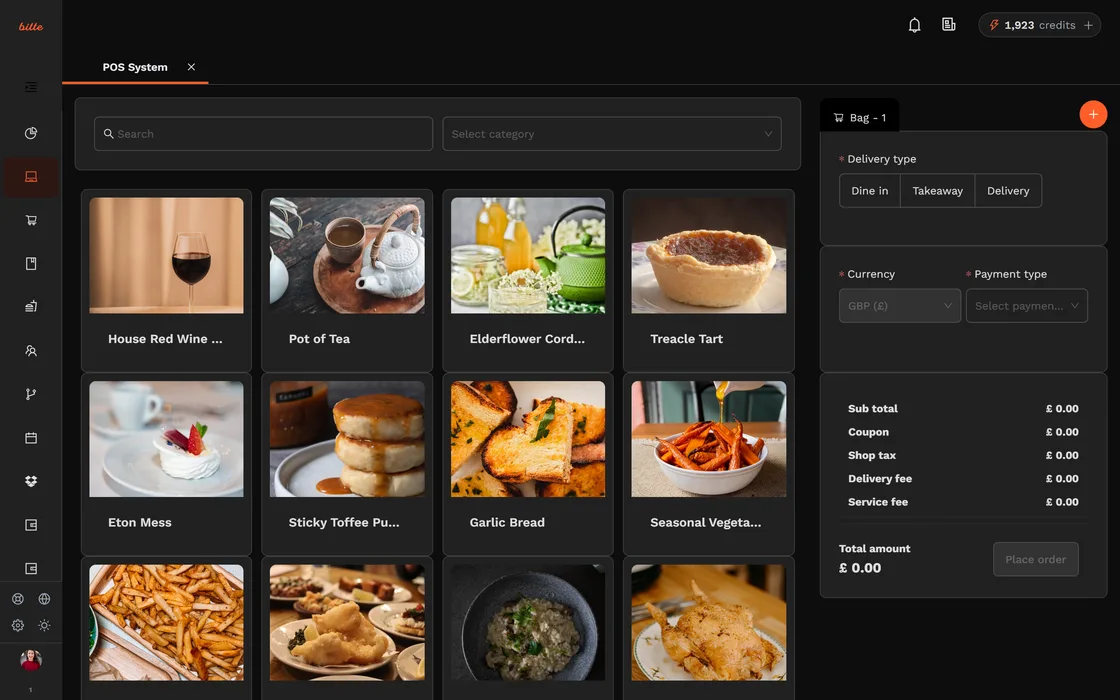Toggle light mode via sun icon
This screenshot has width=1120, height=700.
pos(44,625)
